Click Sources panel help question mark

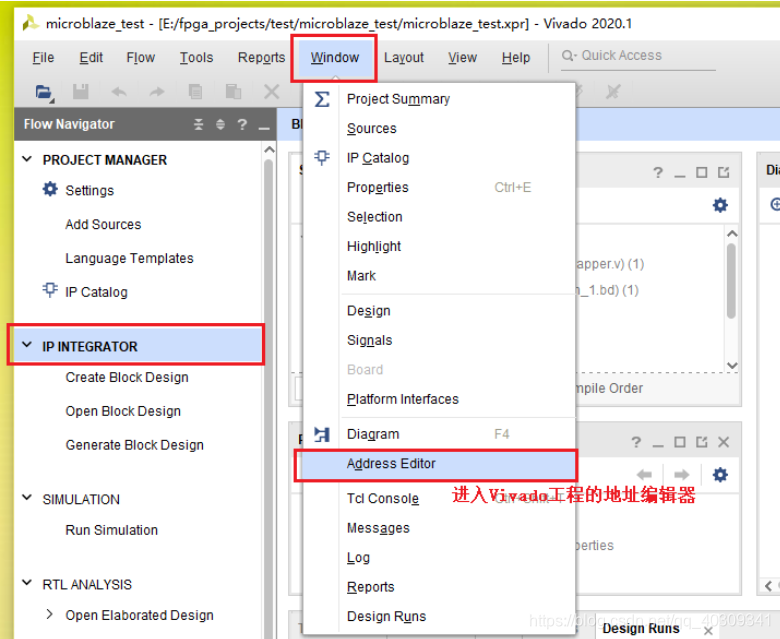658,173
